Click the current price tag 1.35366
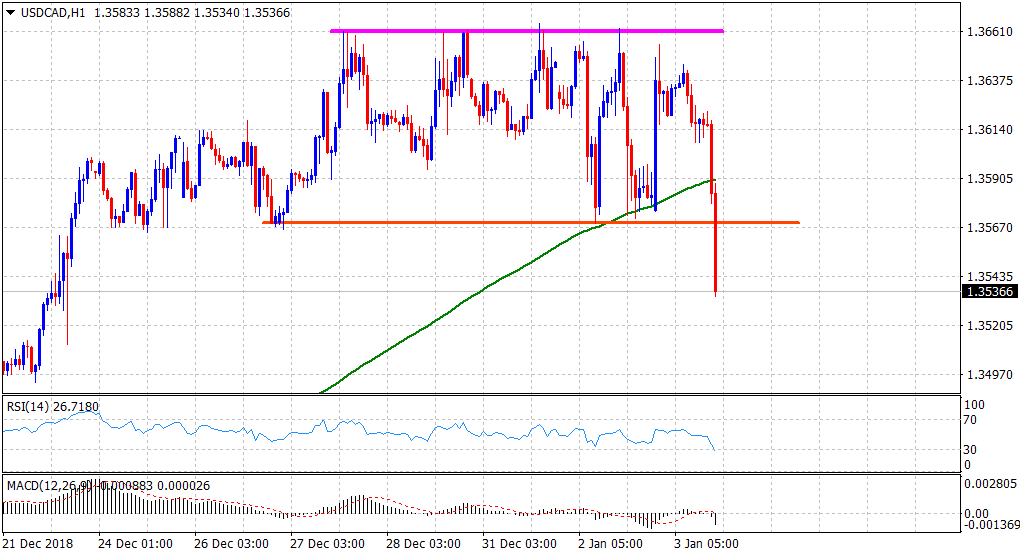The image size is (1020, 556). (988, 292)
